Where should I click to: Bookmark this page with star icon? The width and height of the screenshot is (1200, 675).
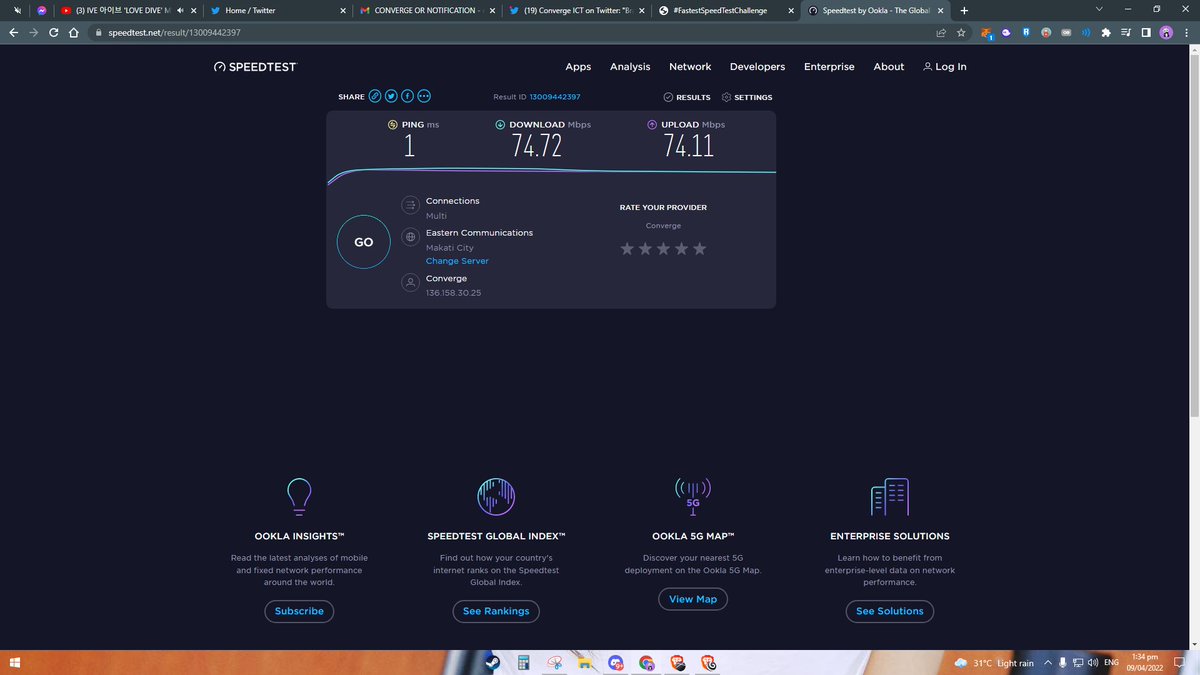click(961, 32)
